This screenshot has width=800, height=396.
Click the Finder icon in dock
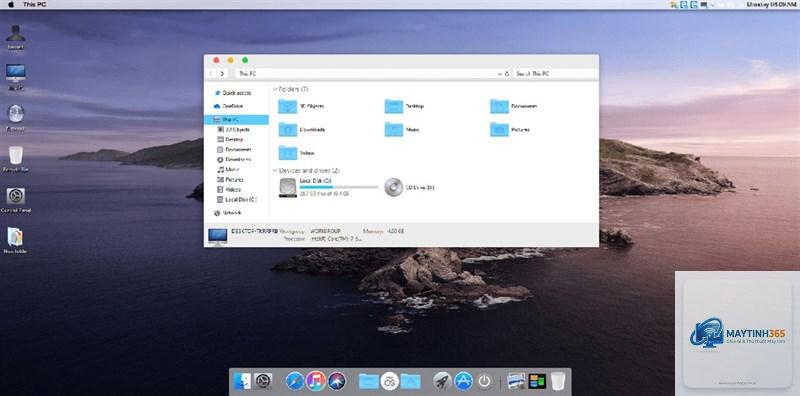tap(242, 381)
